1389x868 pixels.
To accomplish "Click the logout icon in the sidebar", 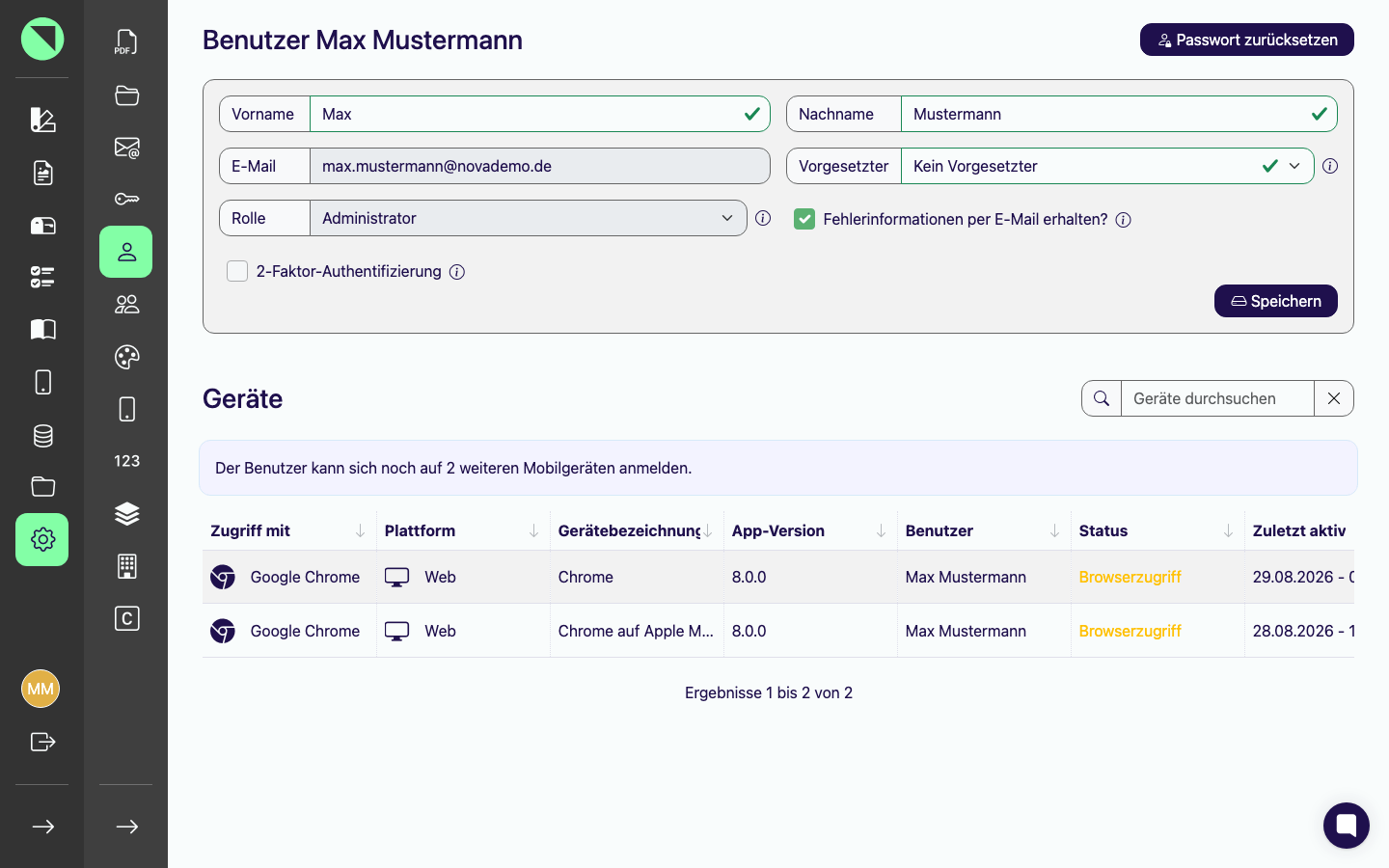I will pos(42,742).
